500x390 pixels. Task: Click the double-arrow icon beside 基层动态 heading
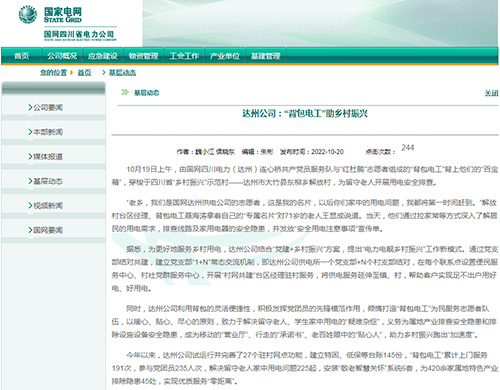click(125, 92)
